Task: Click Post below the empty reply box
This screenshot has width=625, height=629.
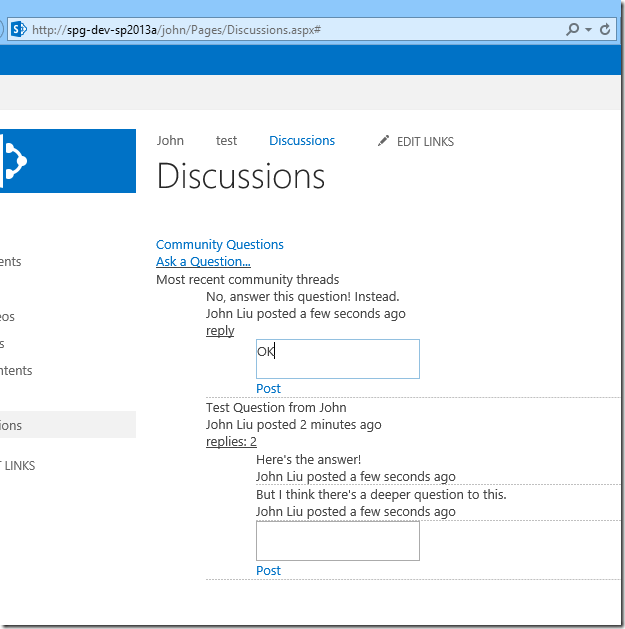Action: point(268,571)
